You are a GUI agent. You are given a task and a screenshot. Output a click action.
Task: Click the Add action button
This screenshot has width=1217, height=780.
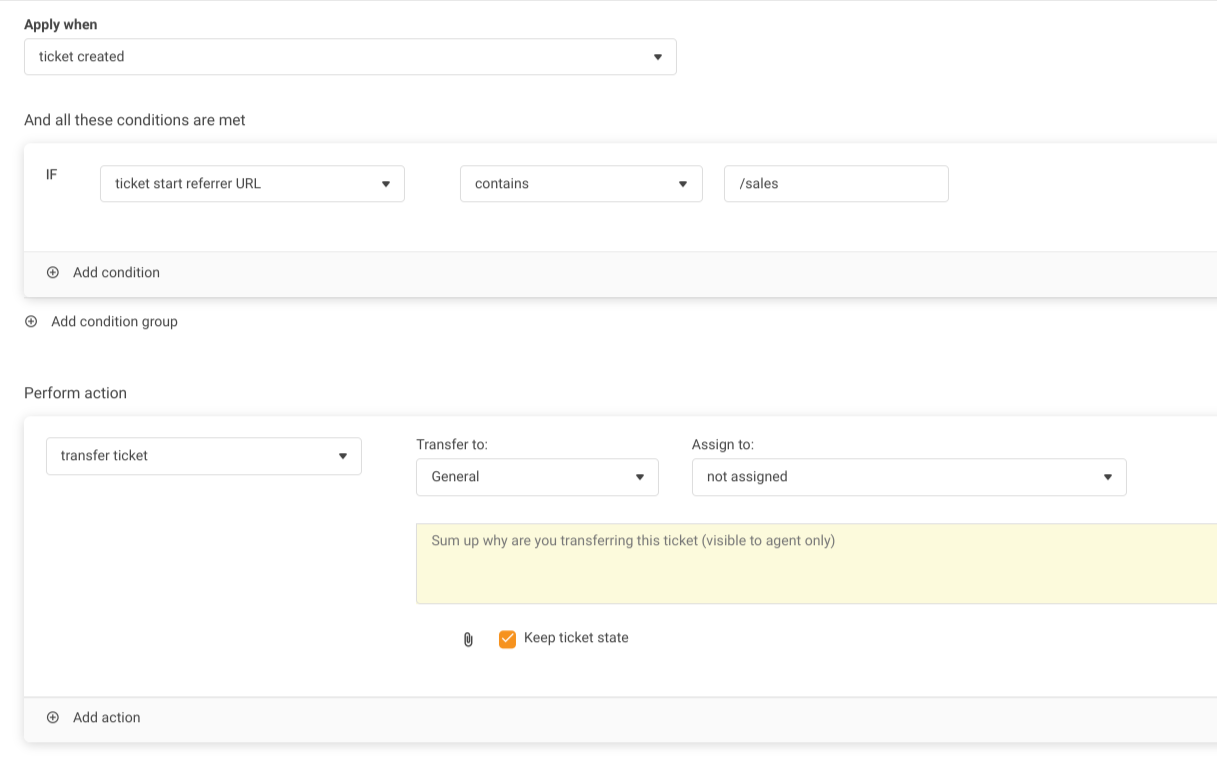(106, 717)
